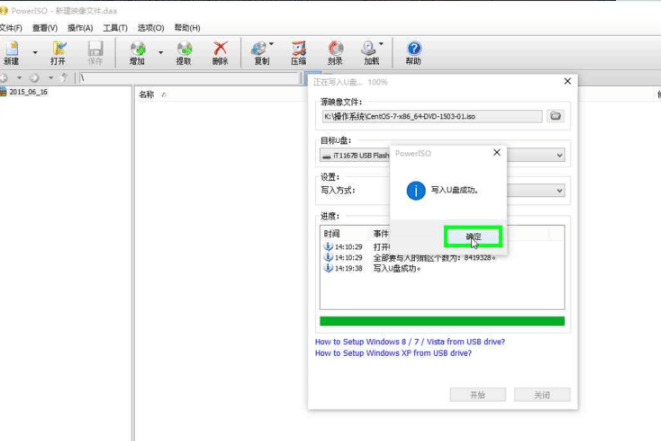Open the 文件(F) menu
This screenshot has width=661, height=441.
click(11, 28)
